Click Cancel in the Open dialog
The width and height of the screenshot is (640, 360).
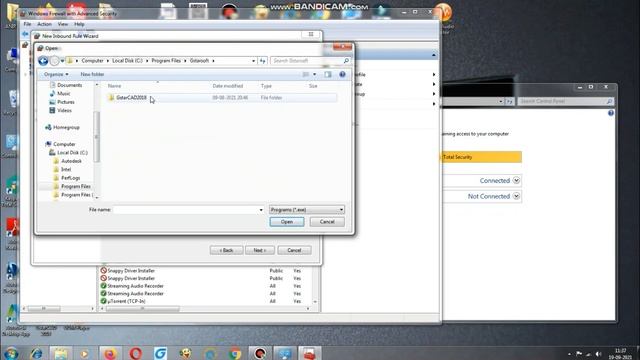click(327, 222)
